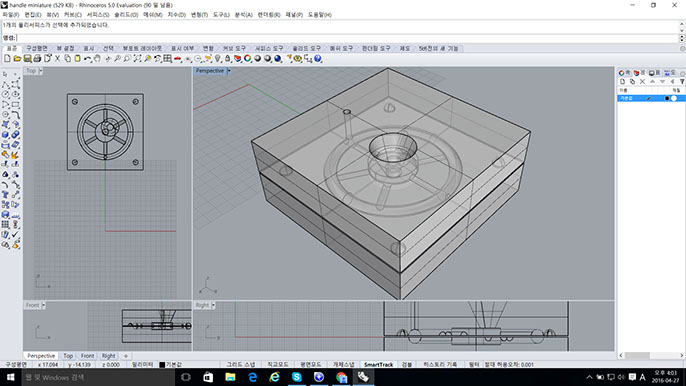Open the Right viewport title dropdown arrow
The height and width of the screenshot is (386, 686).
point(213,305)
